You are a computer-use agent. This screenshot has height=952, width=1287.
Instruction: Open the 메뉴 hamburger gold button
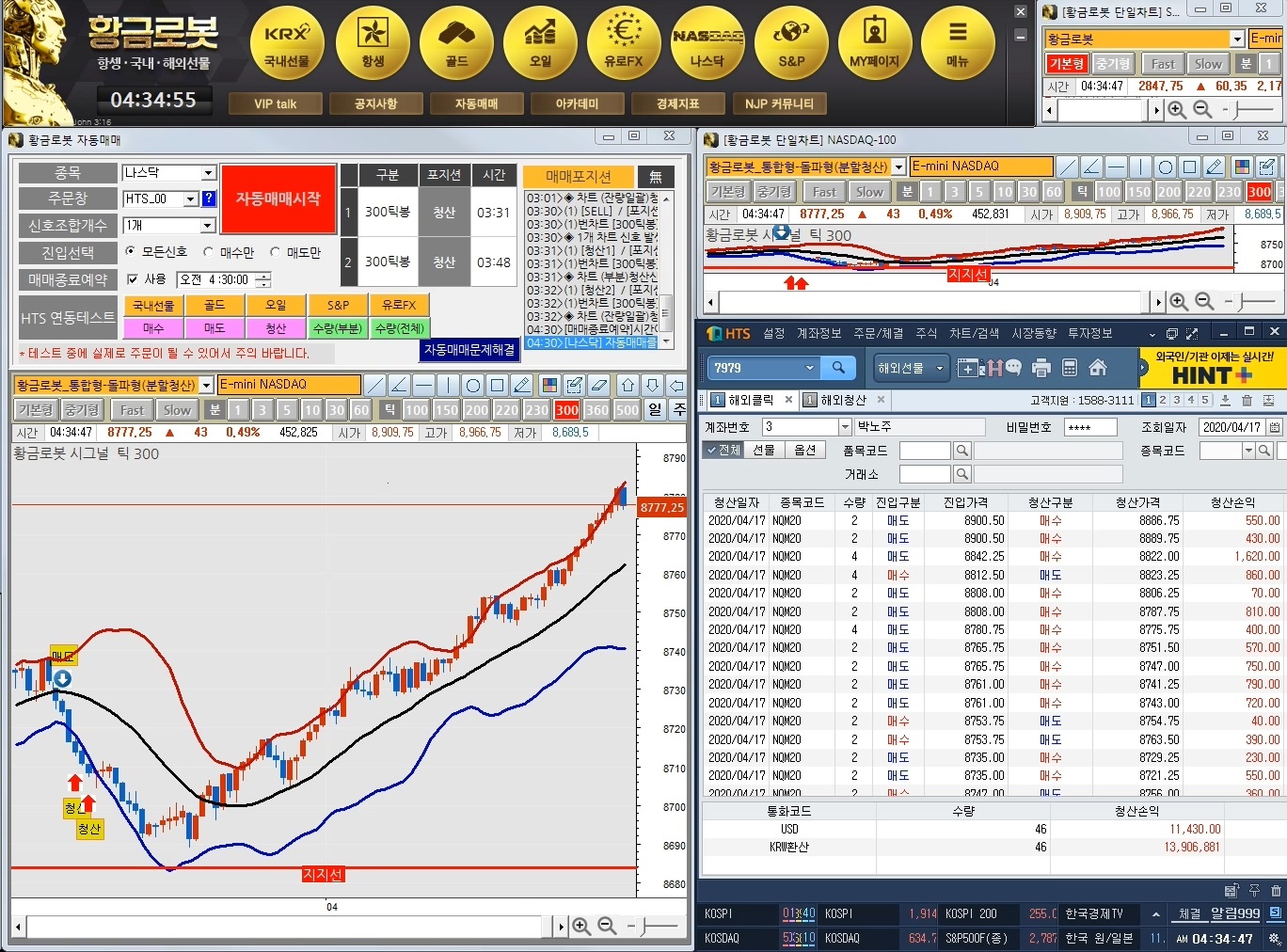pyautogui.click(x=958, y=41)
